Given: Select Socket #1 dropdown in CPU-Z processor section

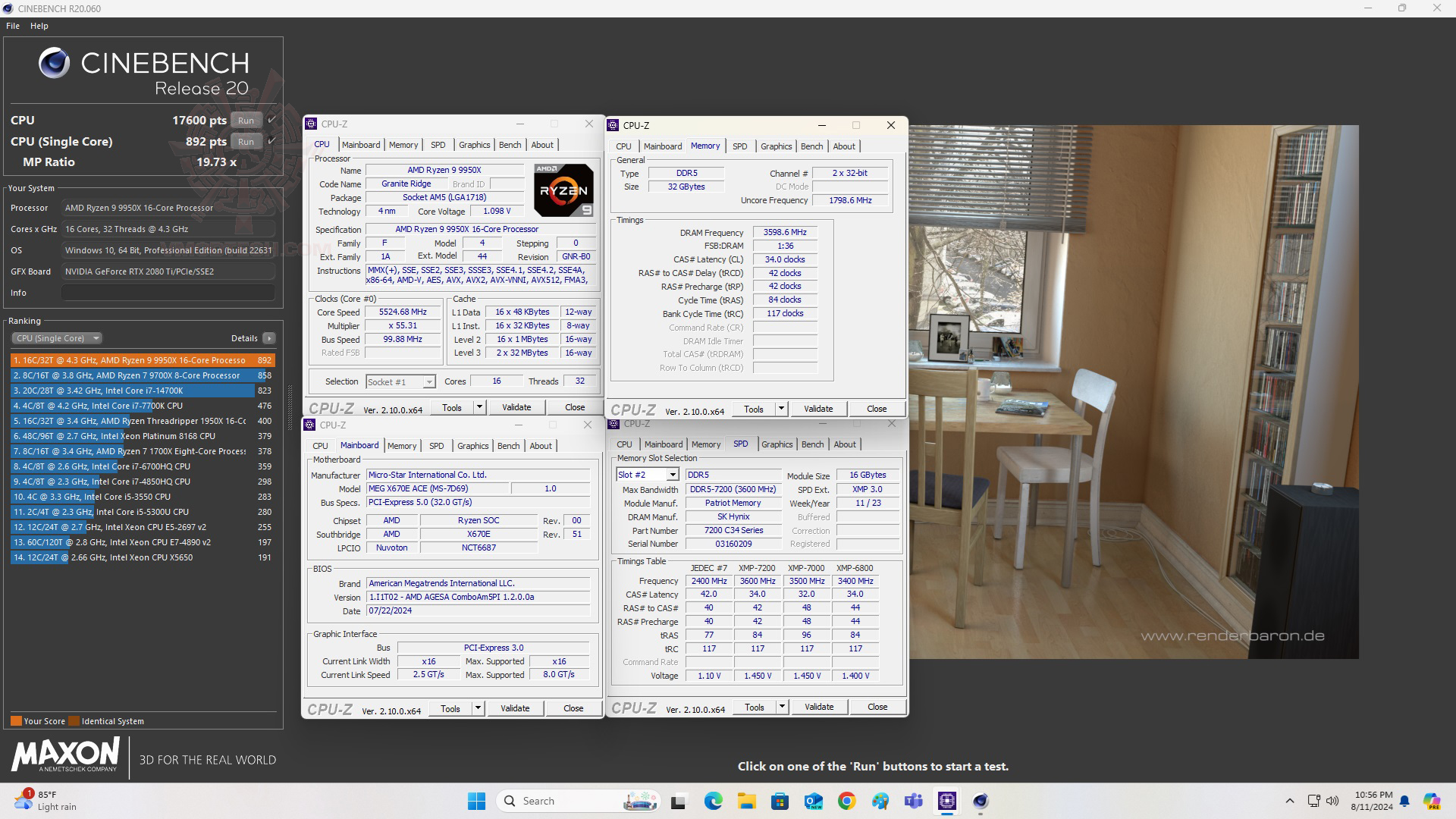Looking at the screenshot, I should (x=397, y=381).
